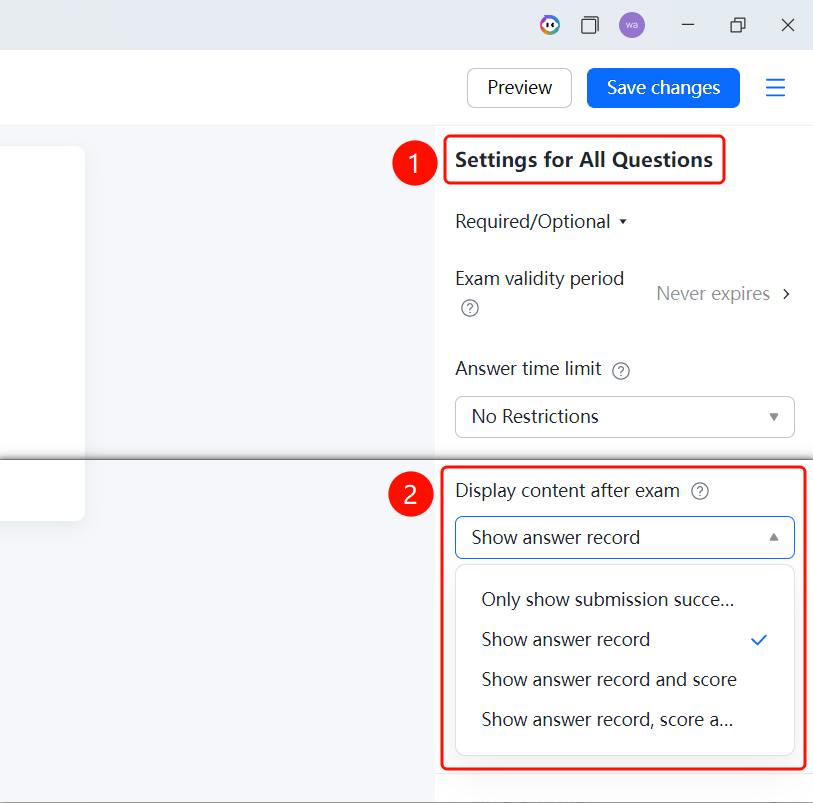Select 'Only show submission succe...' option
This screenshot has width=813, height=803.
(625, 600)
